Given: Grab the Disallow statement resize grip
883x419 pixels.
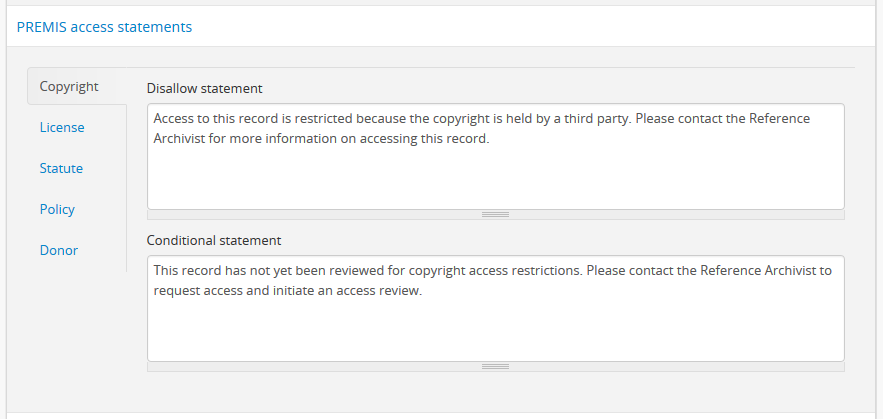Looking at the screenshot, I should tap(495, 214).
